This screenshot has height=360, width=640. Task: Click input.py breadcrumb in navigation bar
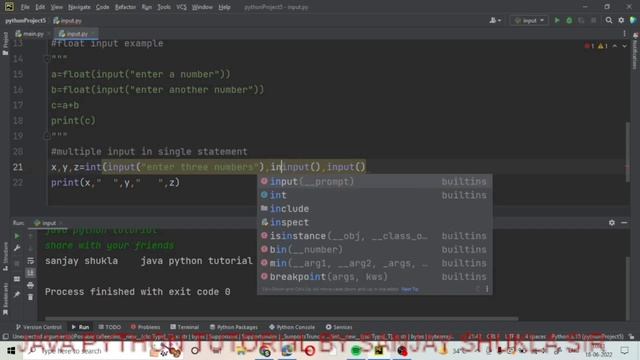[67, 20]
